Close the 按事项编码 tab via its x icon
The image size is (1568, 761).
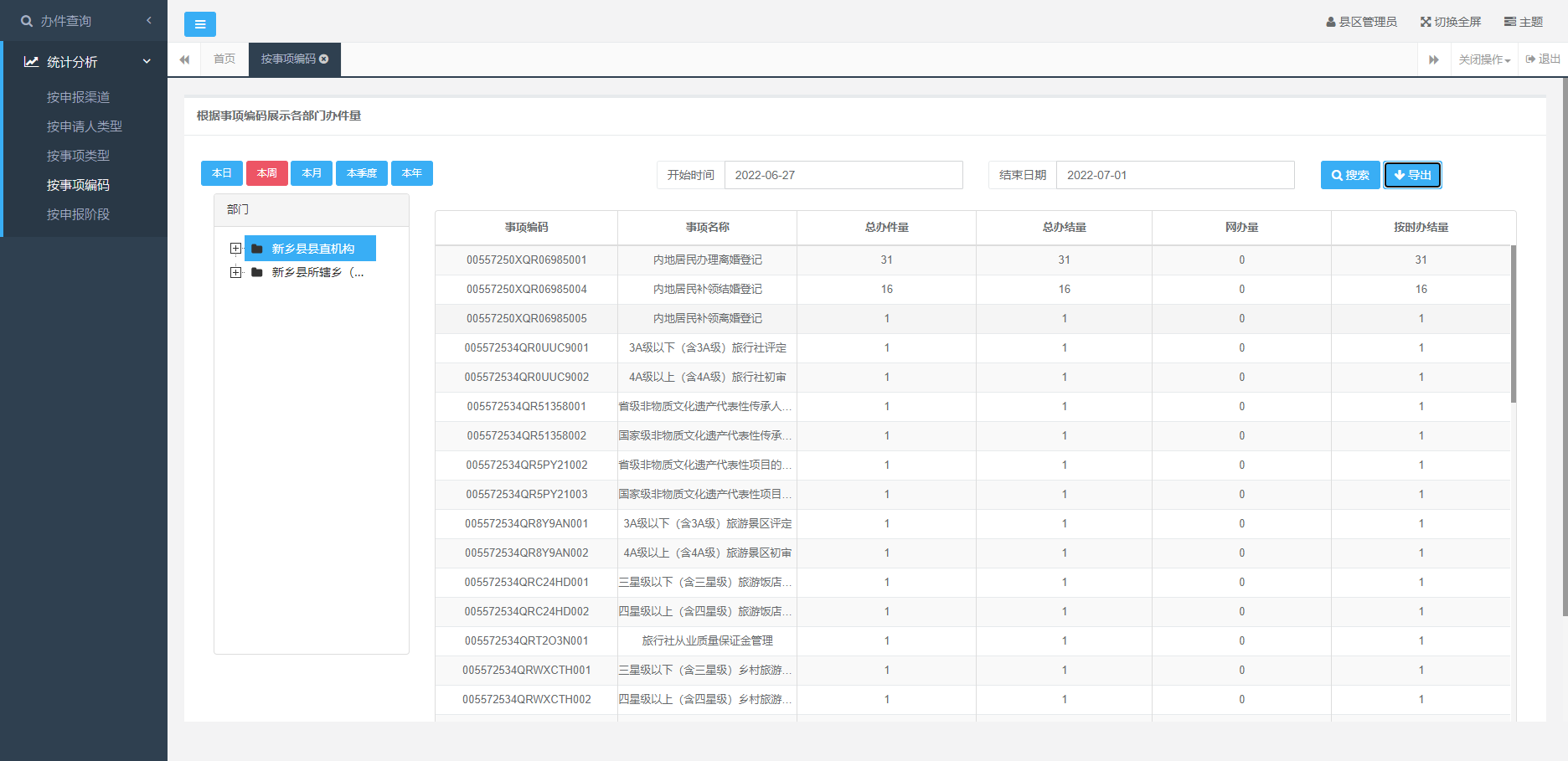click(324, 59)
